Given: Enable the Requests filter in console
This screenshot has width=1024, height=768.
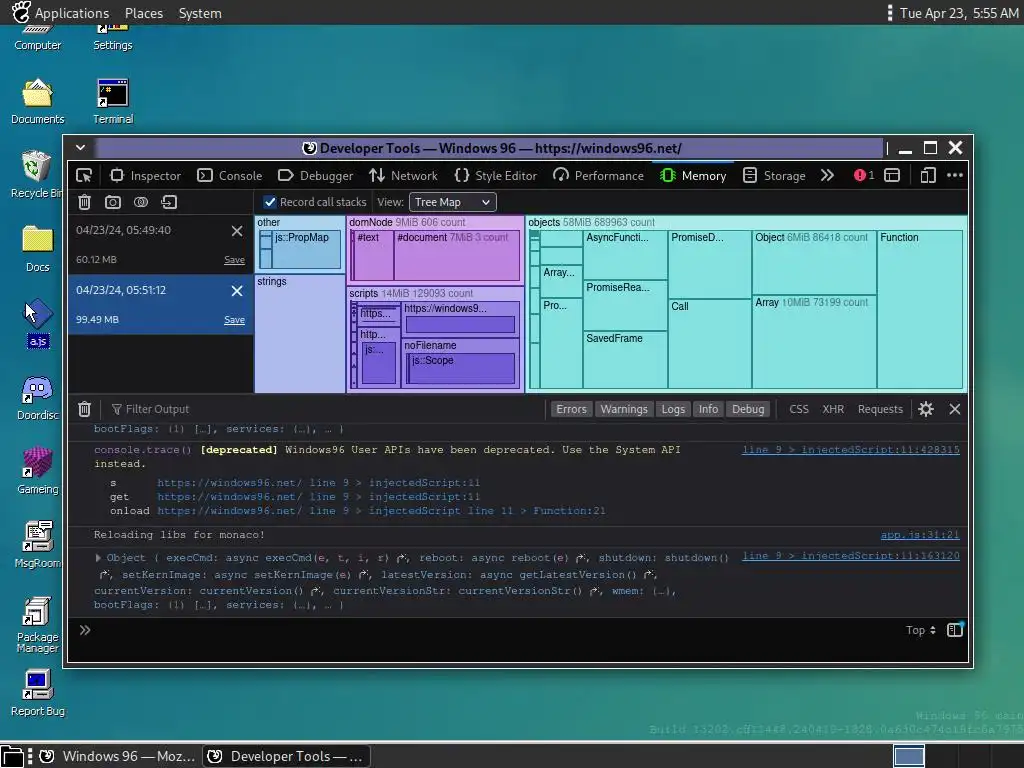Looking at the screenshot, I should tap(880, 409).
